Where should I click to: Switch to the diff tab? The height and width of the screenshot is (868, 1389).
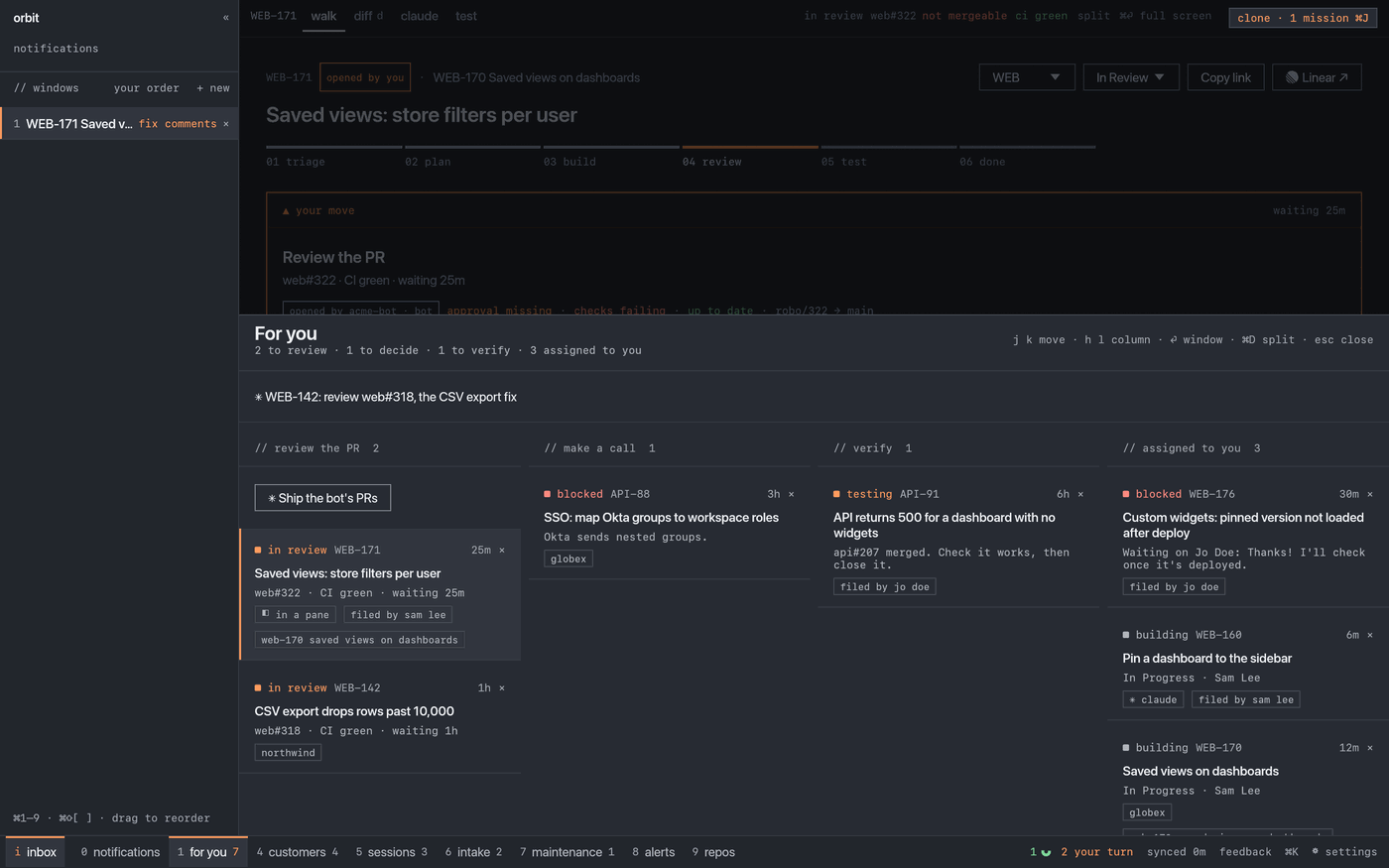[x=368, y=16]
